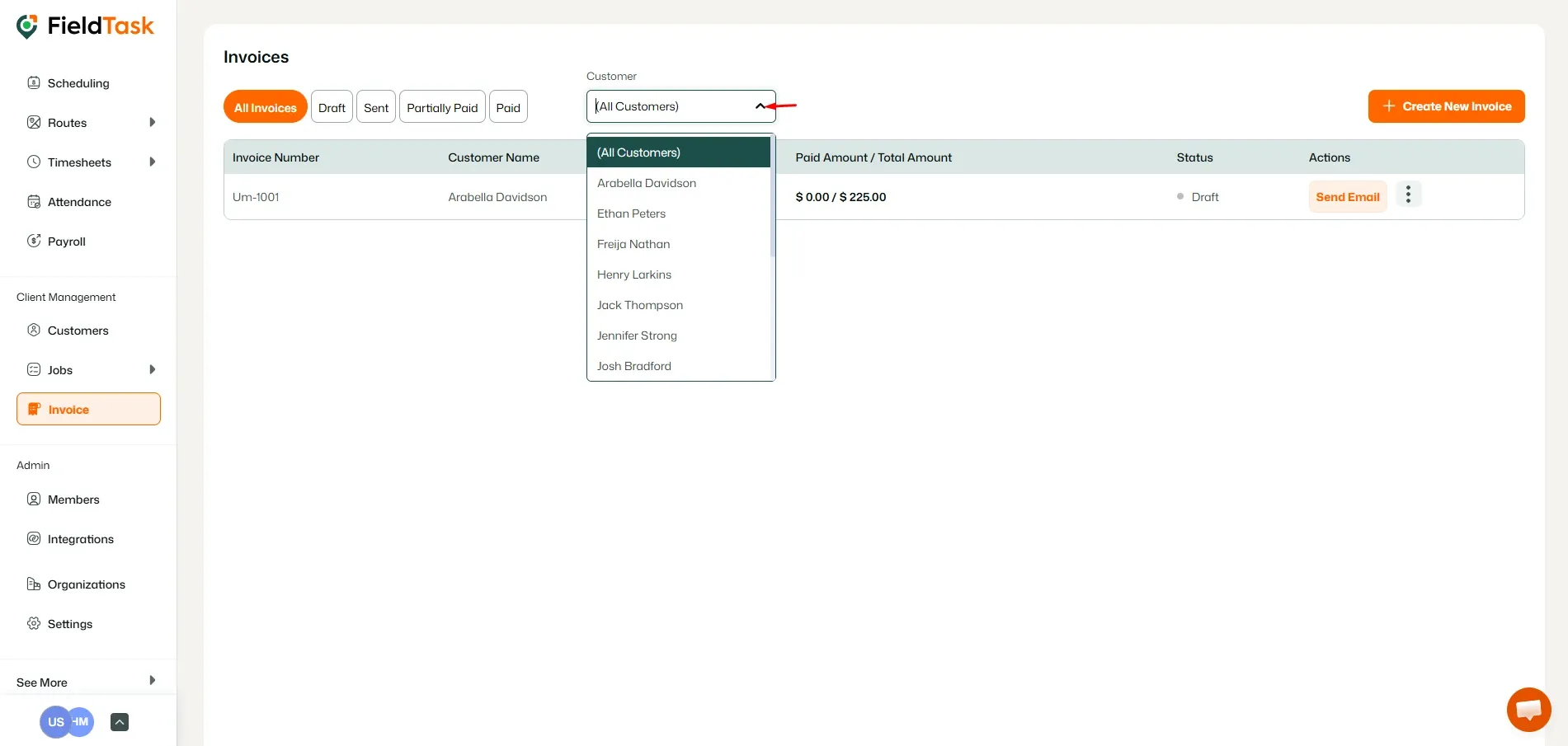Click the Invoice Number column header
The height and width of the screenshot is (746, 1568).
275,157
